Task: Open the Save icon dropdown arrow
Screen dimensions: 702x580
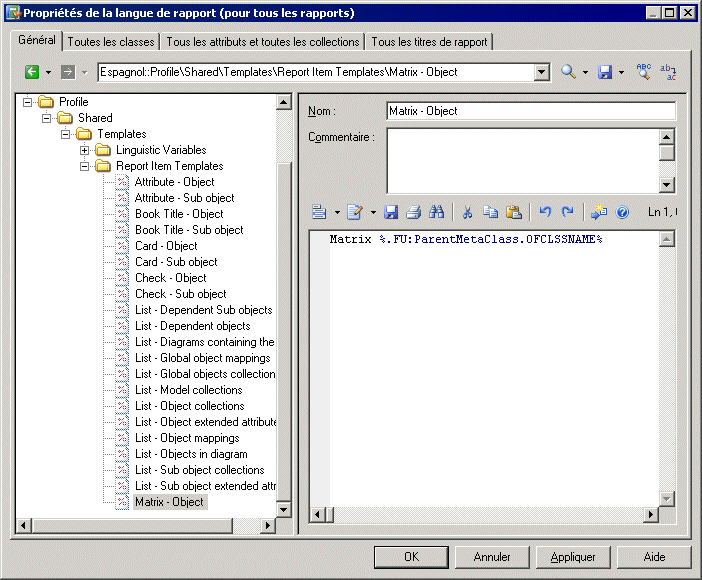Action: pyautogui.click(x=621, y=72)
